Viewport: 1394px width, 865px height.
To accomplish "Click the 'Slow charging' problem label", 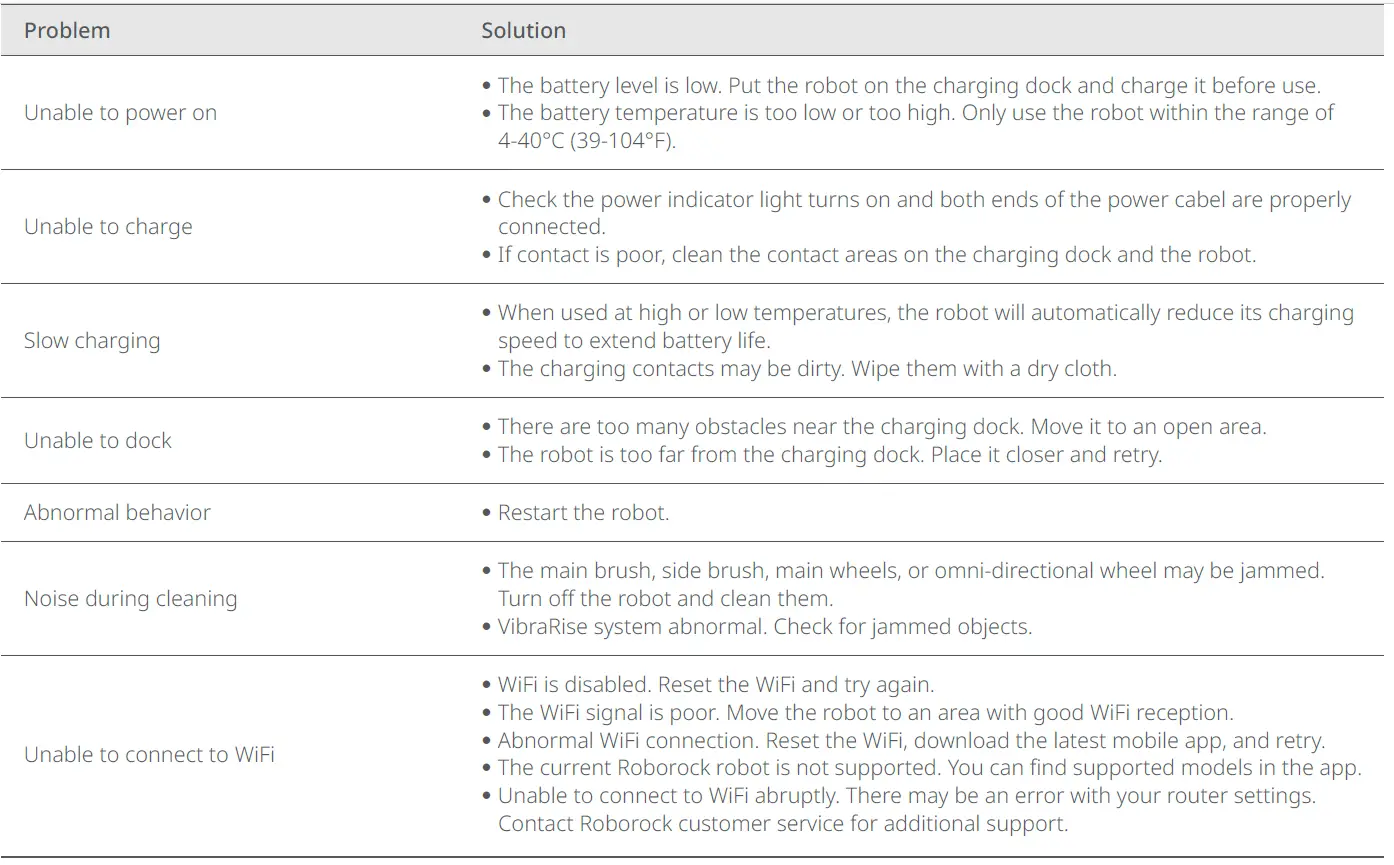I will [x=92, y=341].
